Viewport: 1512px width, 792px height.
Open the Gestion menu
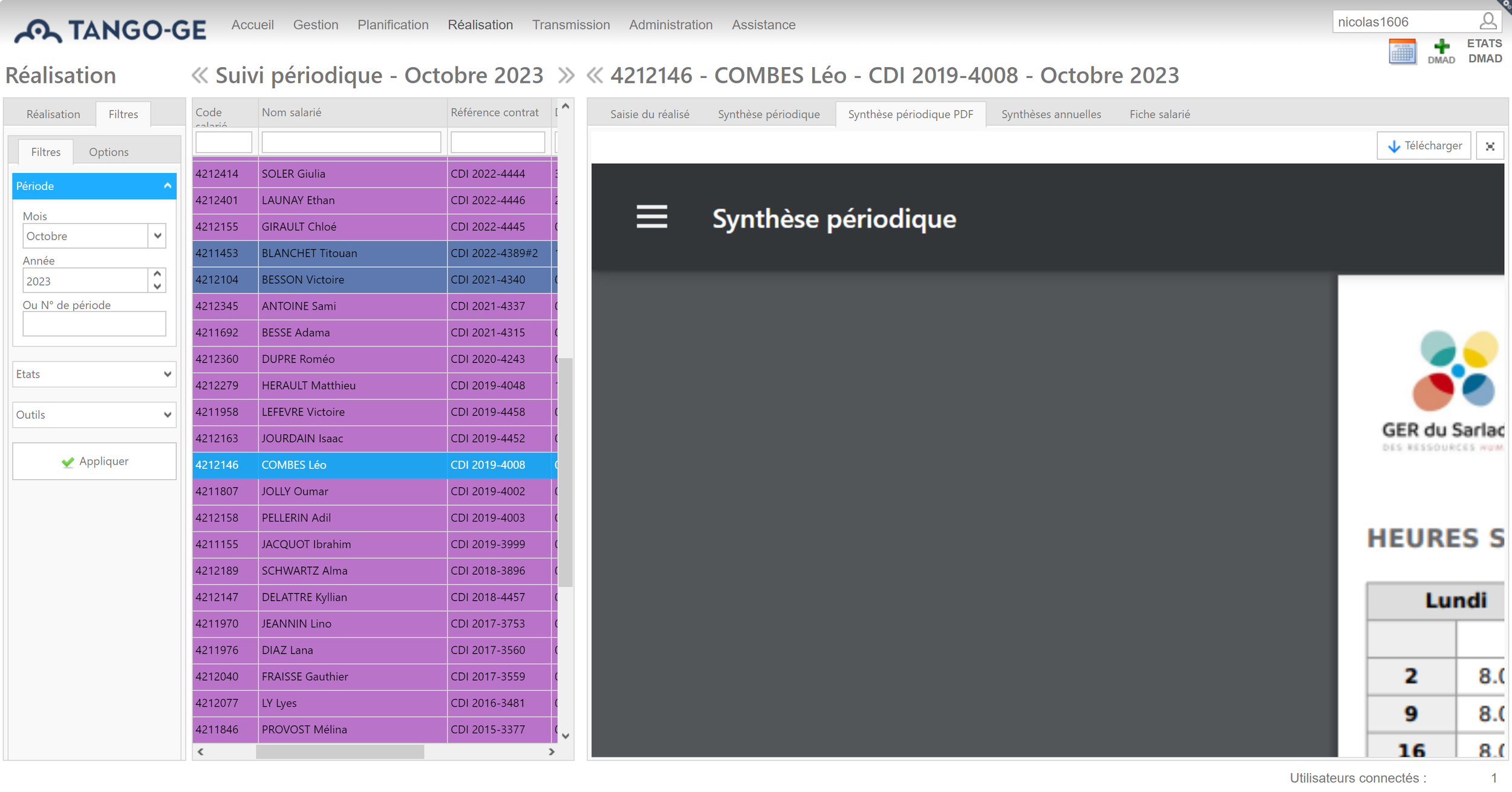click(x=316, y=25)
